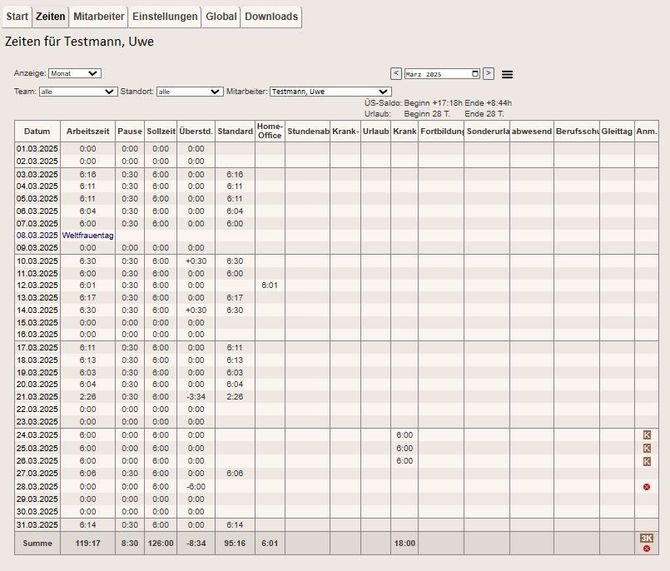670x571 pixels.
Task: Click the Gleittag column header
Action: coord(617,131)
